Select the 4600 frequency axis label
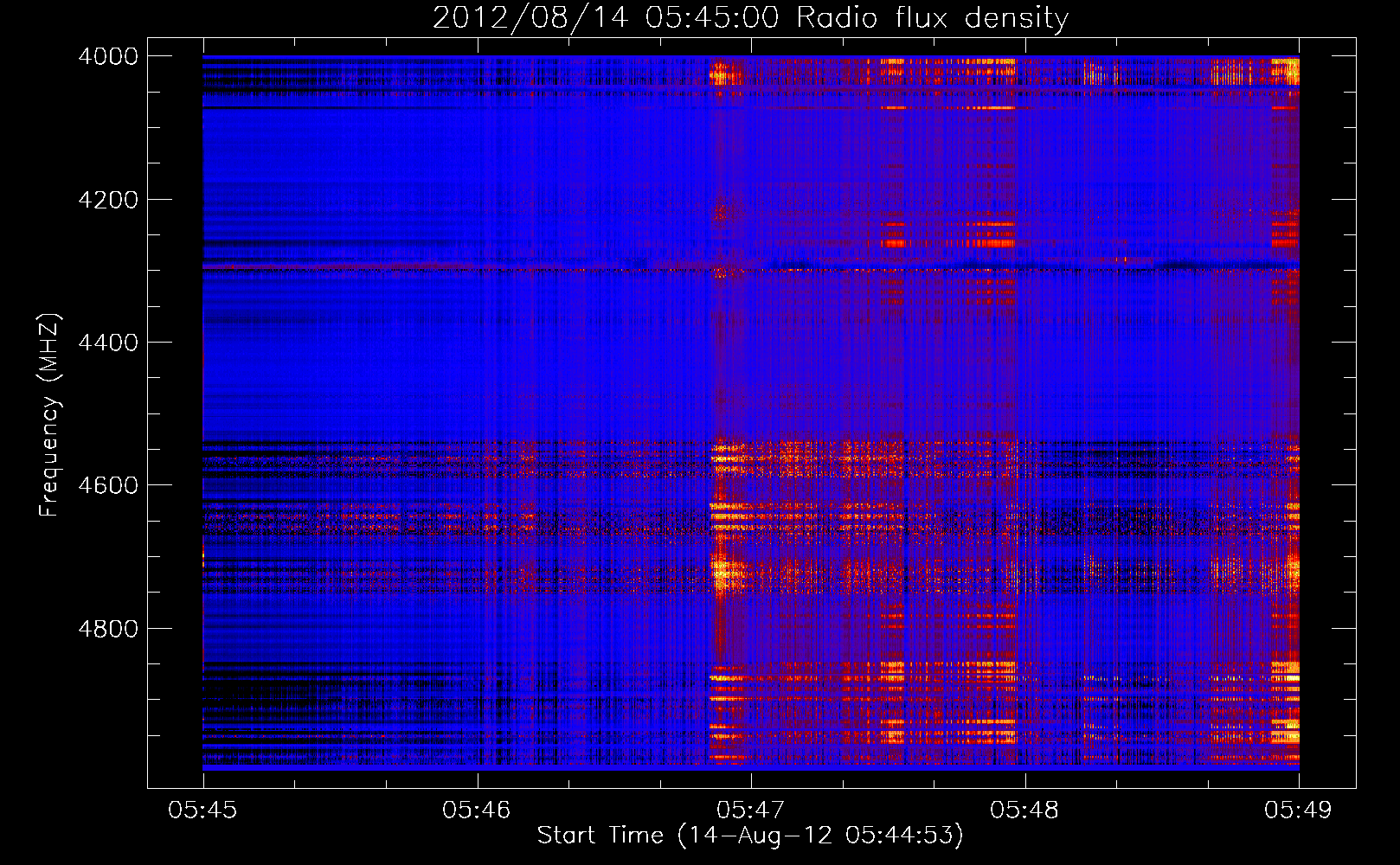1400x865 pixels. (108, 485)
